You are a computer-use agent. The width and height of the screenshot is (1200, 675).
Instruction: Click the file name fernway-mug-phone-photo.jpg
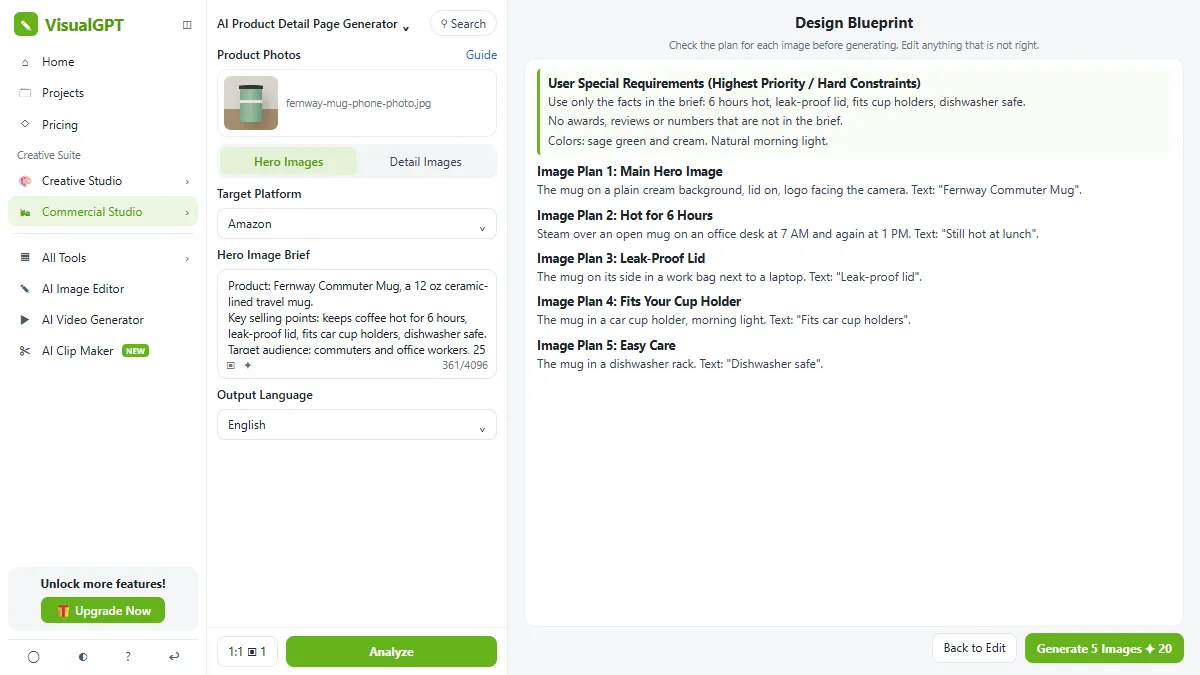tap(359, 103)
